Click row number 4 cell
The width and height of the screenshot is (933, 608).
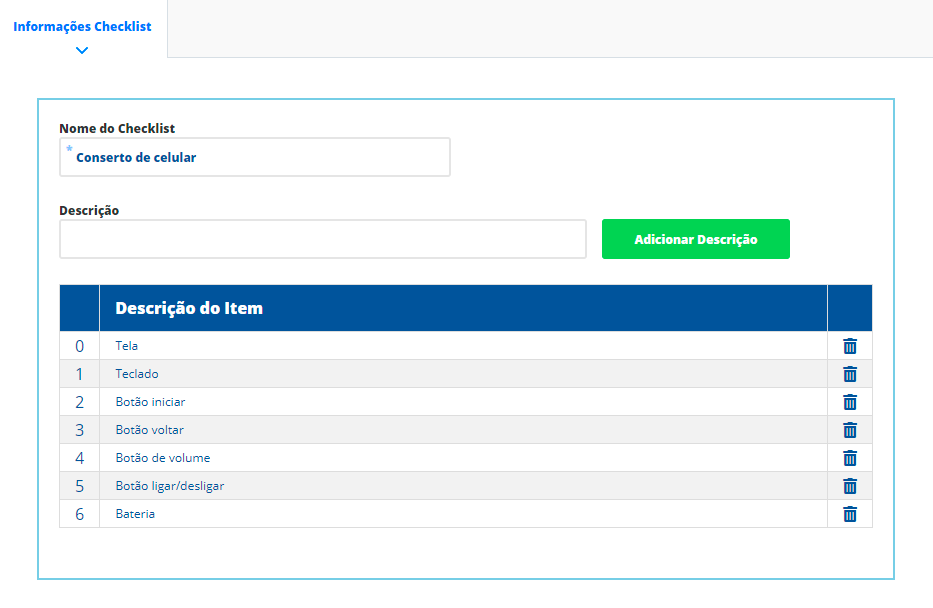click(x=80, y=457)
